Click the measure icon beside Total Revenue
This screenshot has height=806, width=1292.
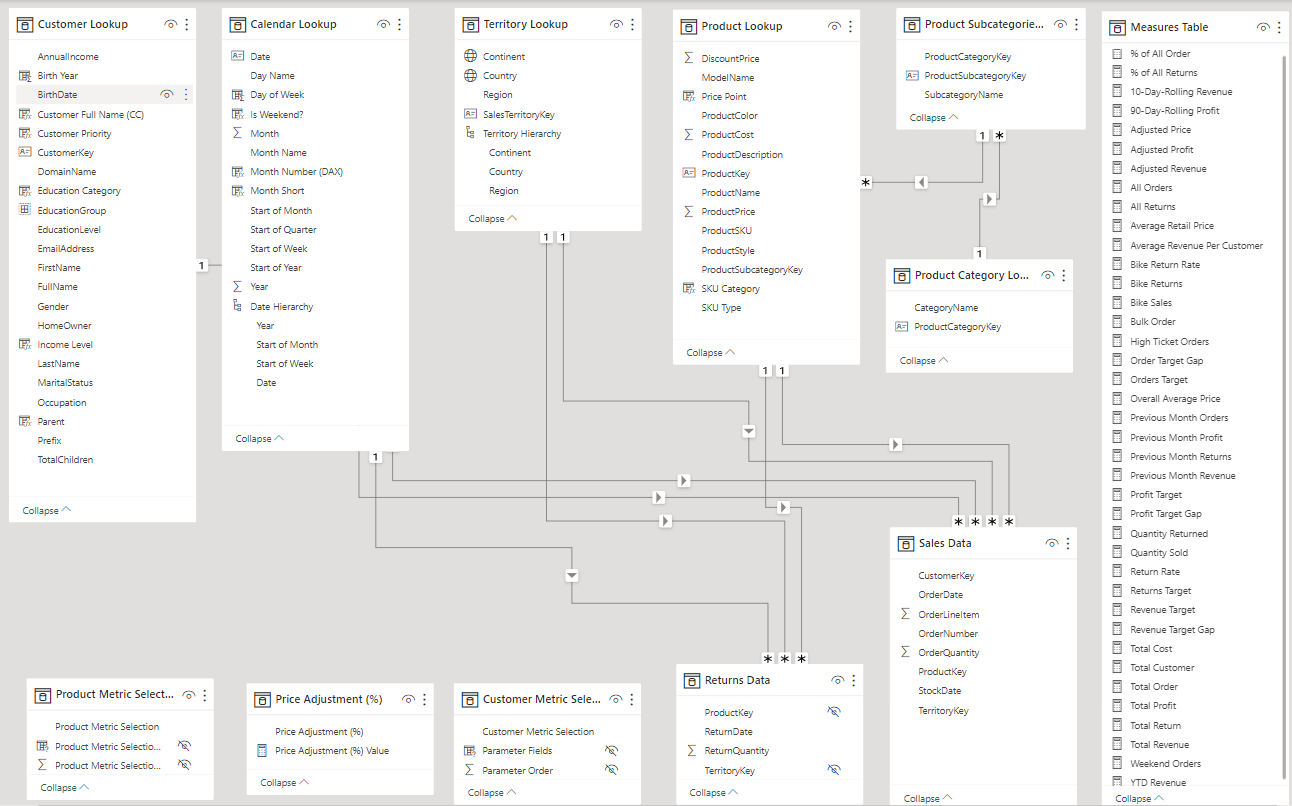coord(1117,745)
